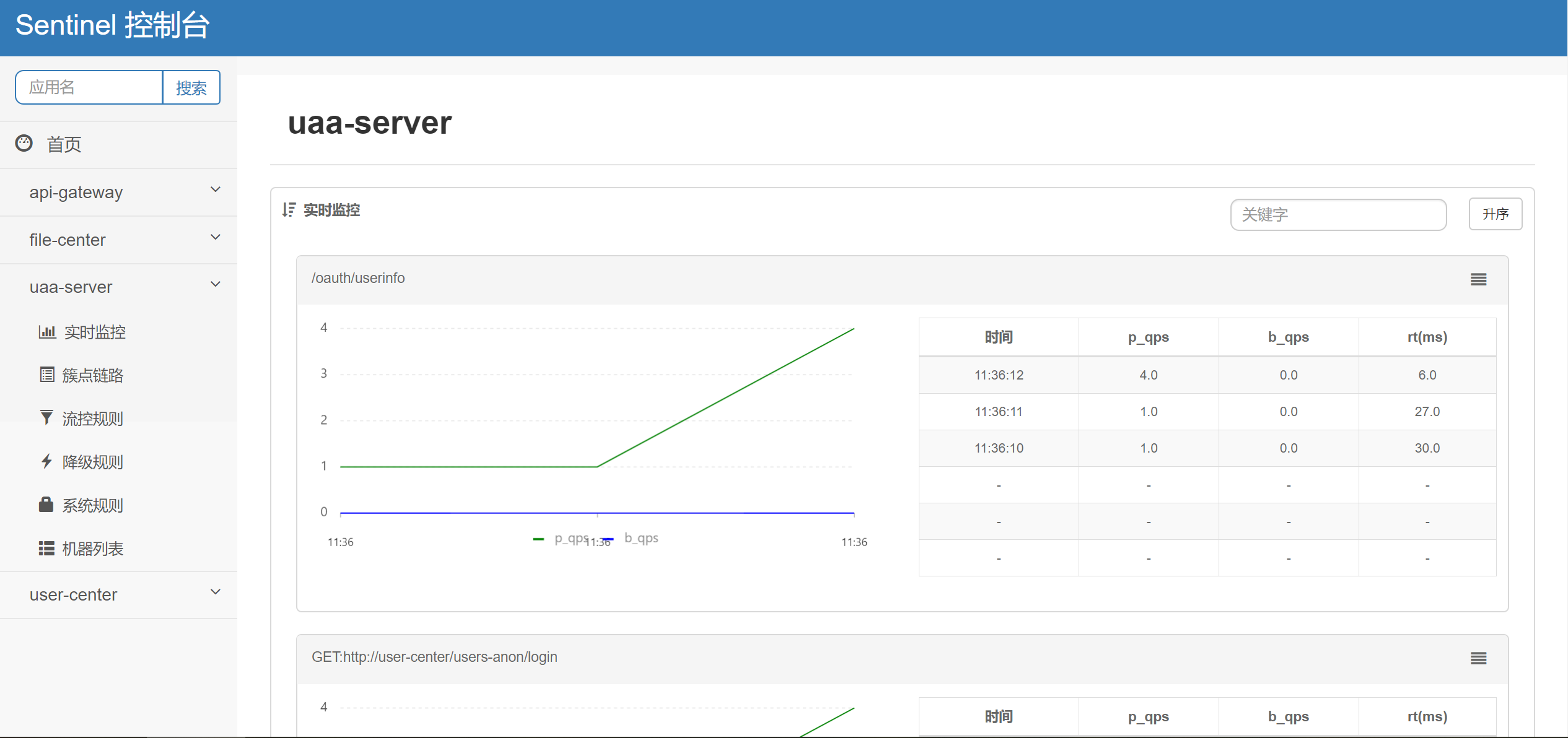This screenshot has width=1568, height=738.
Task: Click the 搜索 button
Action: click(x=191, y=88)
